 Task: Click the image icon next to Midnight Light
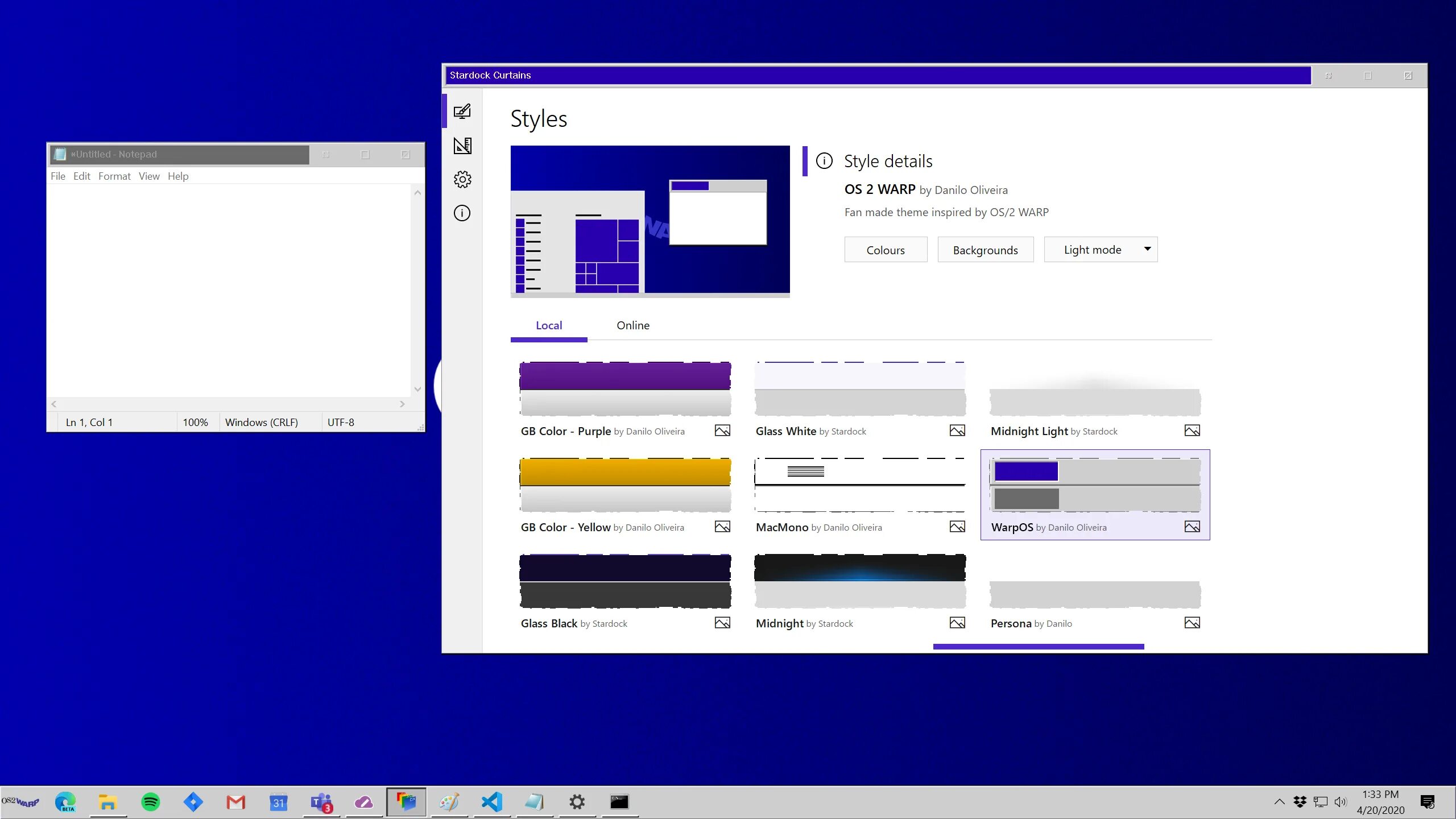tap(1192, 431)
